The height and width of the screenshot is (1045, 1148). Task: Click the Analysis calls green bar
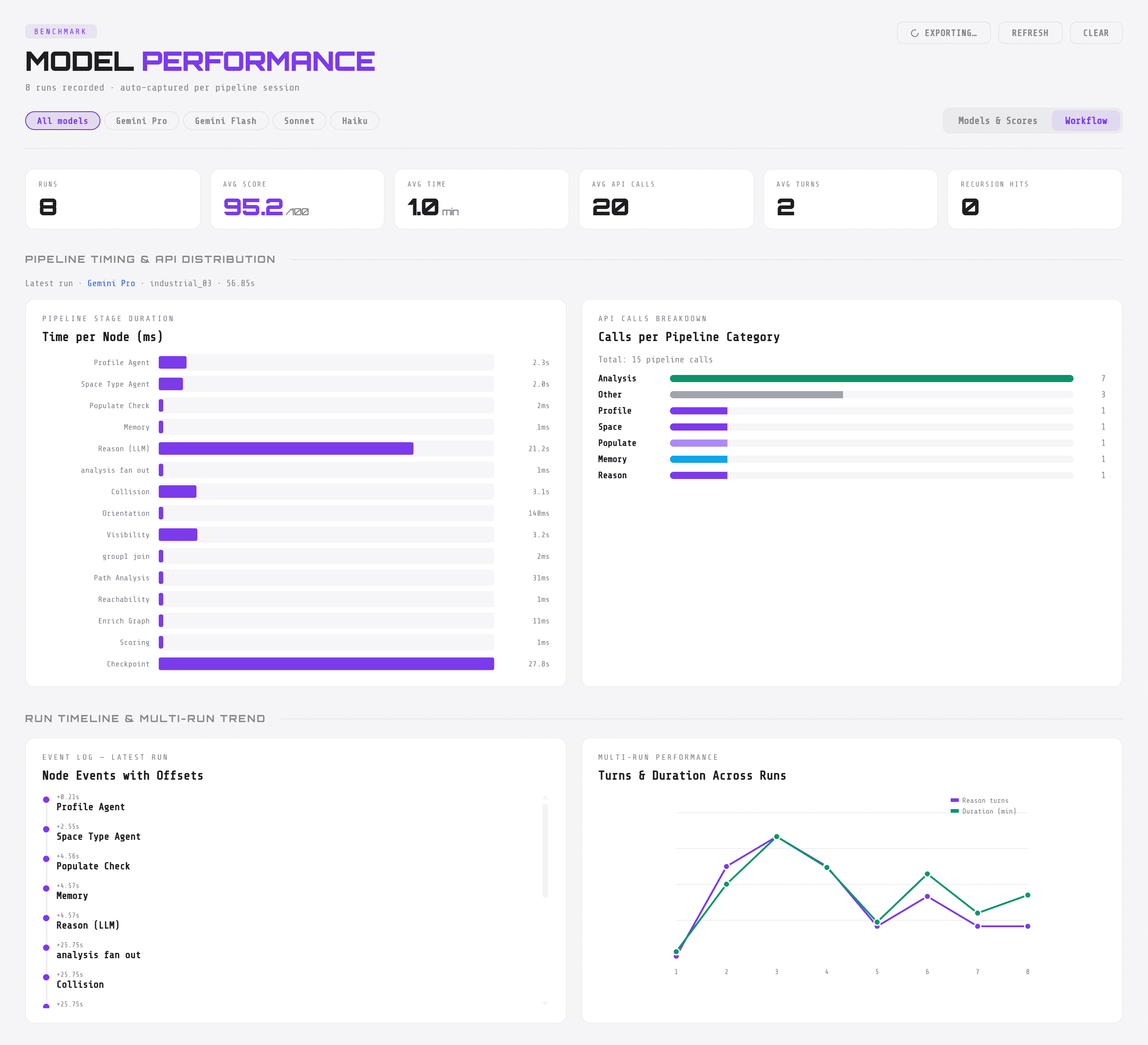[871, 378]
